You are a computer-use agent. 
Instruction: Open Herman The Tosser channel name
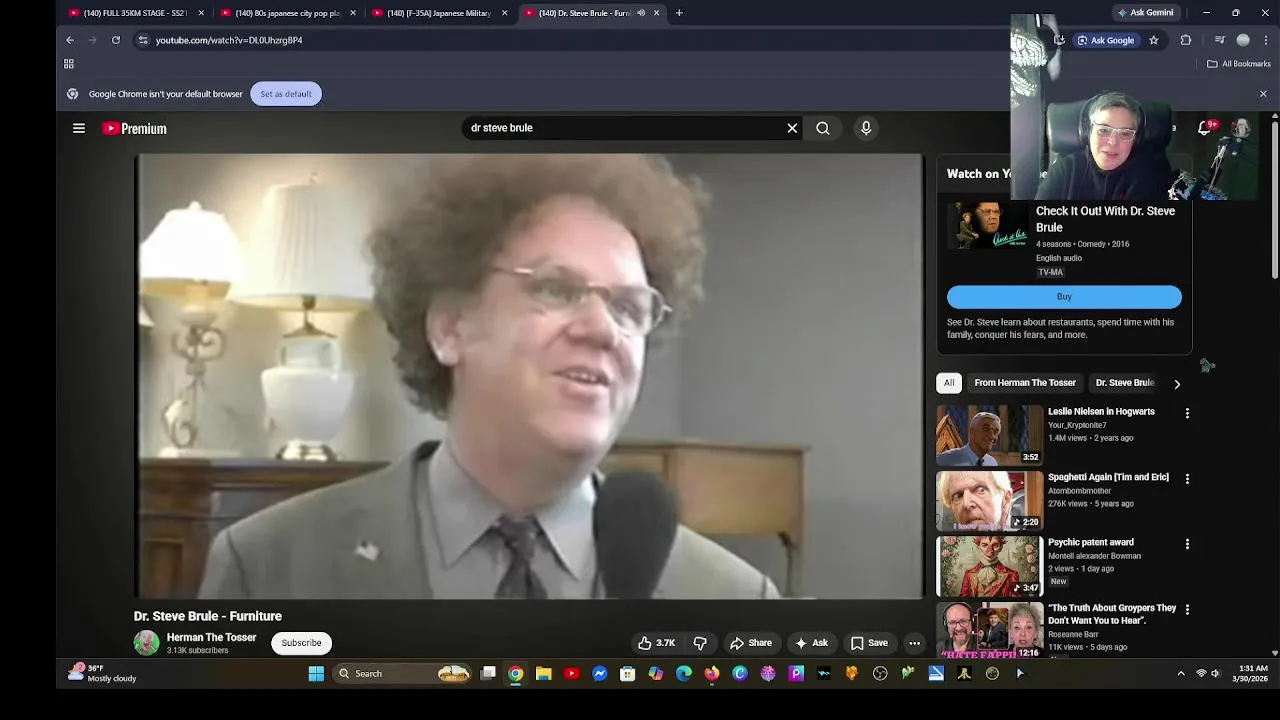pos(211,637)
